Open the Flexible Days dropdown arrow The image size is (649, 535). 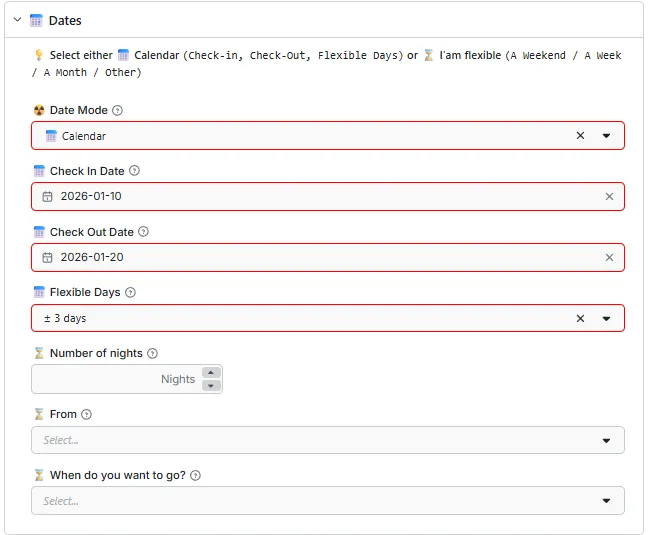pos(606,319)
